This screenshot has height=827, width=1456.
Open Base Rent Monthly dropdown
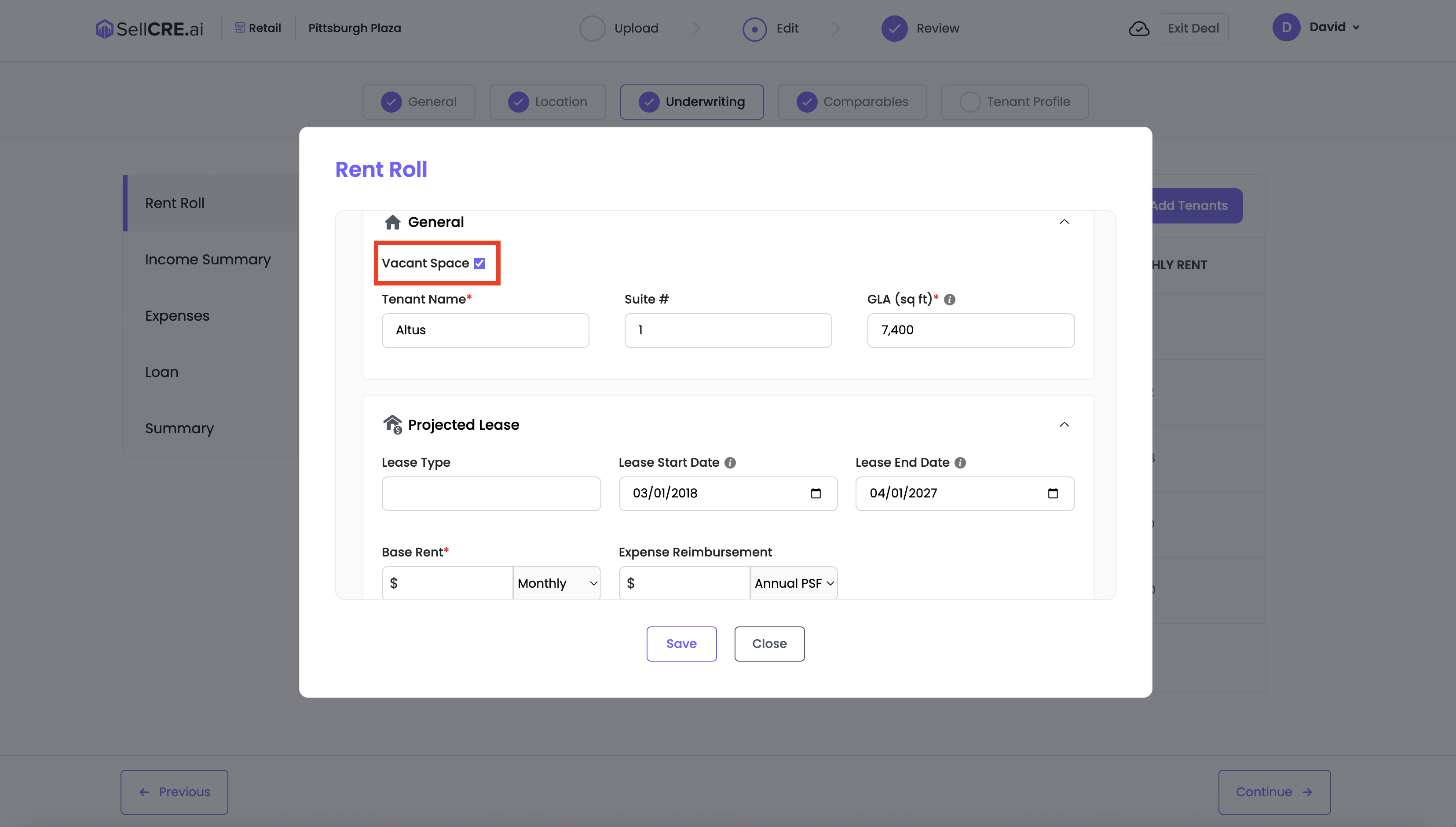click(x=556, y=583)
